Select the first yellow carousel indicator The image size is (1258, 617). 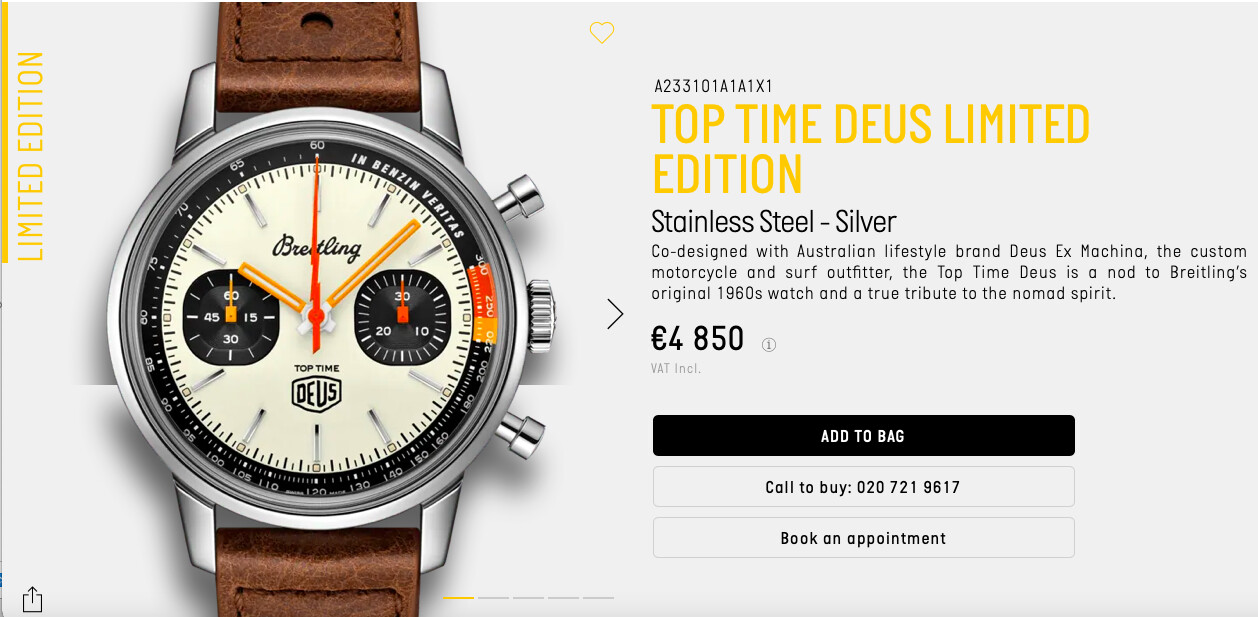[458, 597]
